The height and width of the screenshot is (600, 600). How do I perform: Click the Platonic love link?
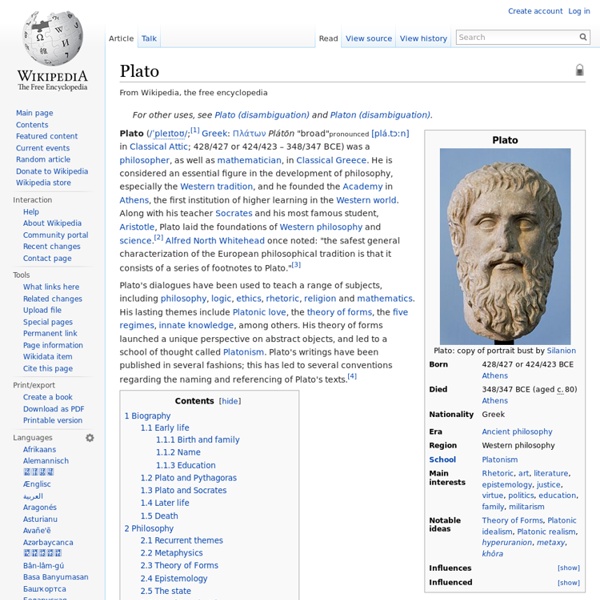pos(259,312)
